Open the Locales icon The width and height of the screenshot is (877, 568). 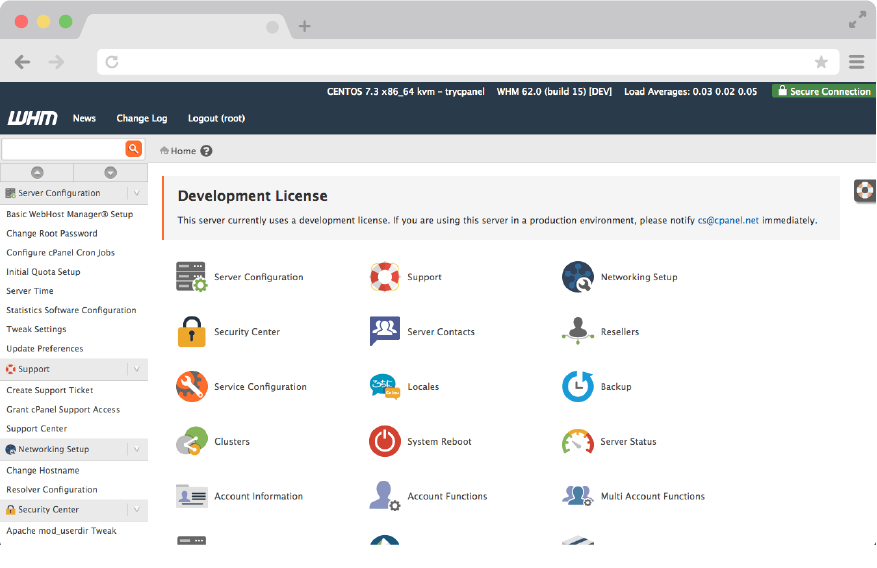click(x=385, y=386)
